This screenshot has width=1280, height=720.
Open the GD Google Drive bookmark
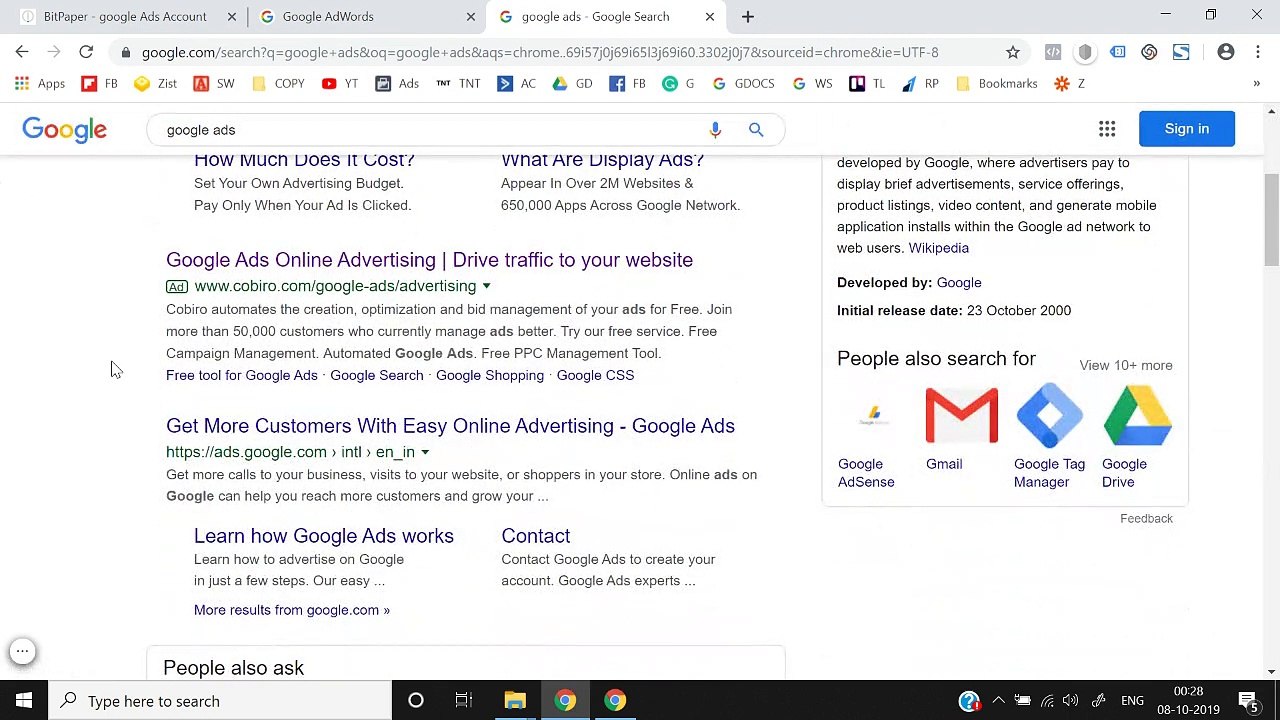[x=573, y=84]
